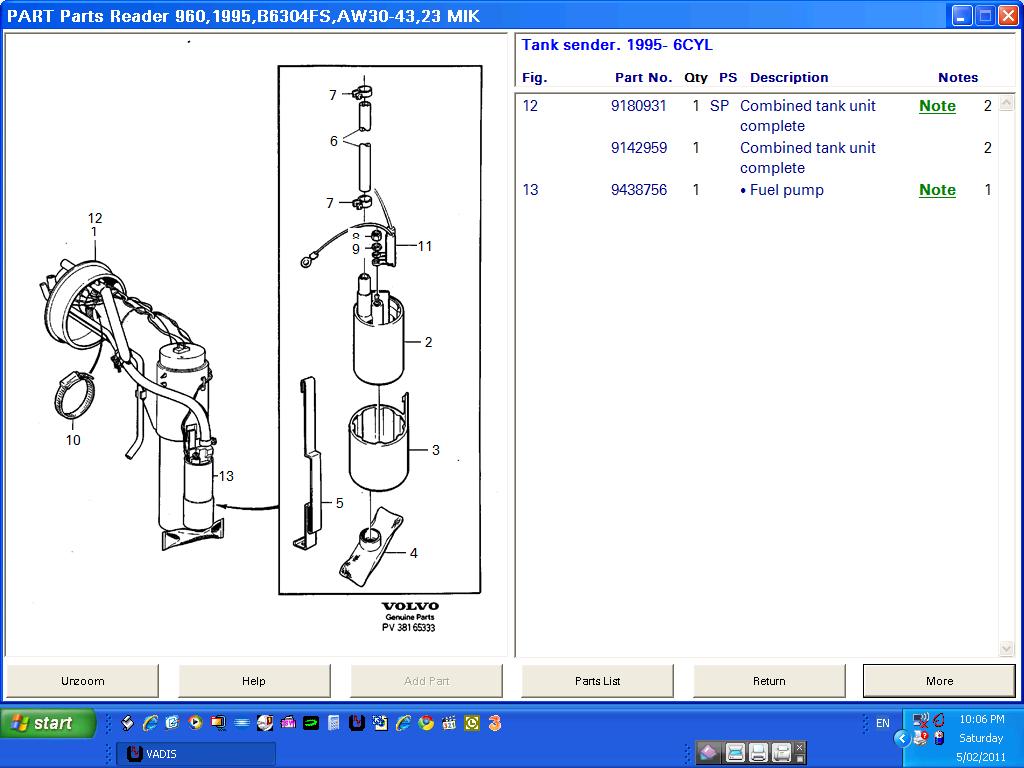
Task: Click the More button
Action: pyautogui.click(x=939, y=681)
